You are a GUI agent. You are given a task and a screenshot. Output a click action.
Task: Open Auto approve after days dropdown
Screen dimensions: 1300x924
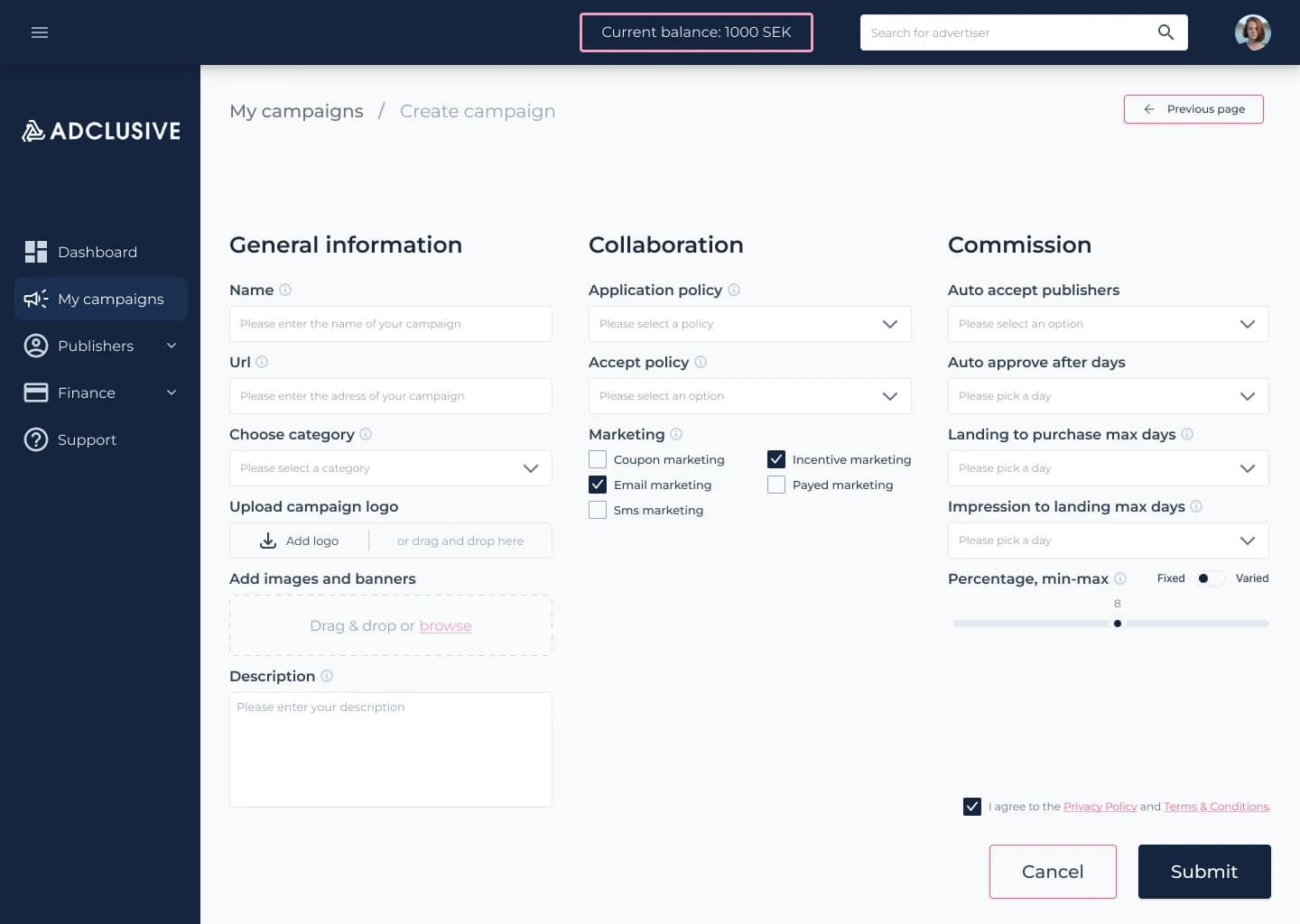point(1109,396)
